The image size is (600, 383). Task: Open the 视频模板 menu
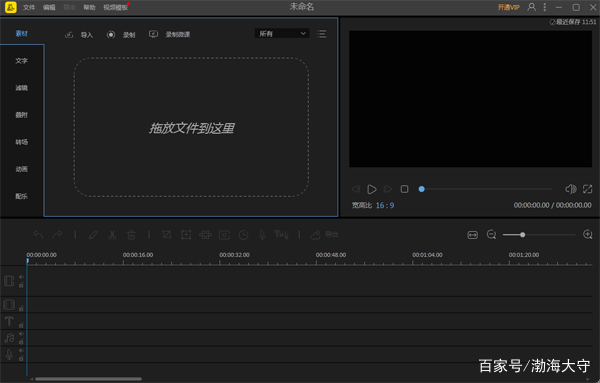[x=115, y=7]
